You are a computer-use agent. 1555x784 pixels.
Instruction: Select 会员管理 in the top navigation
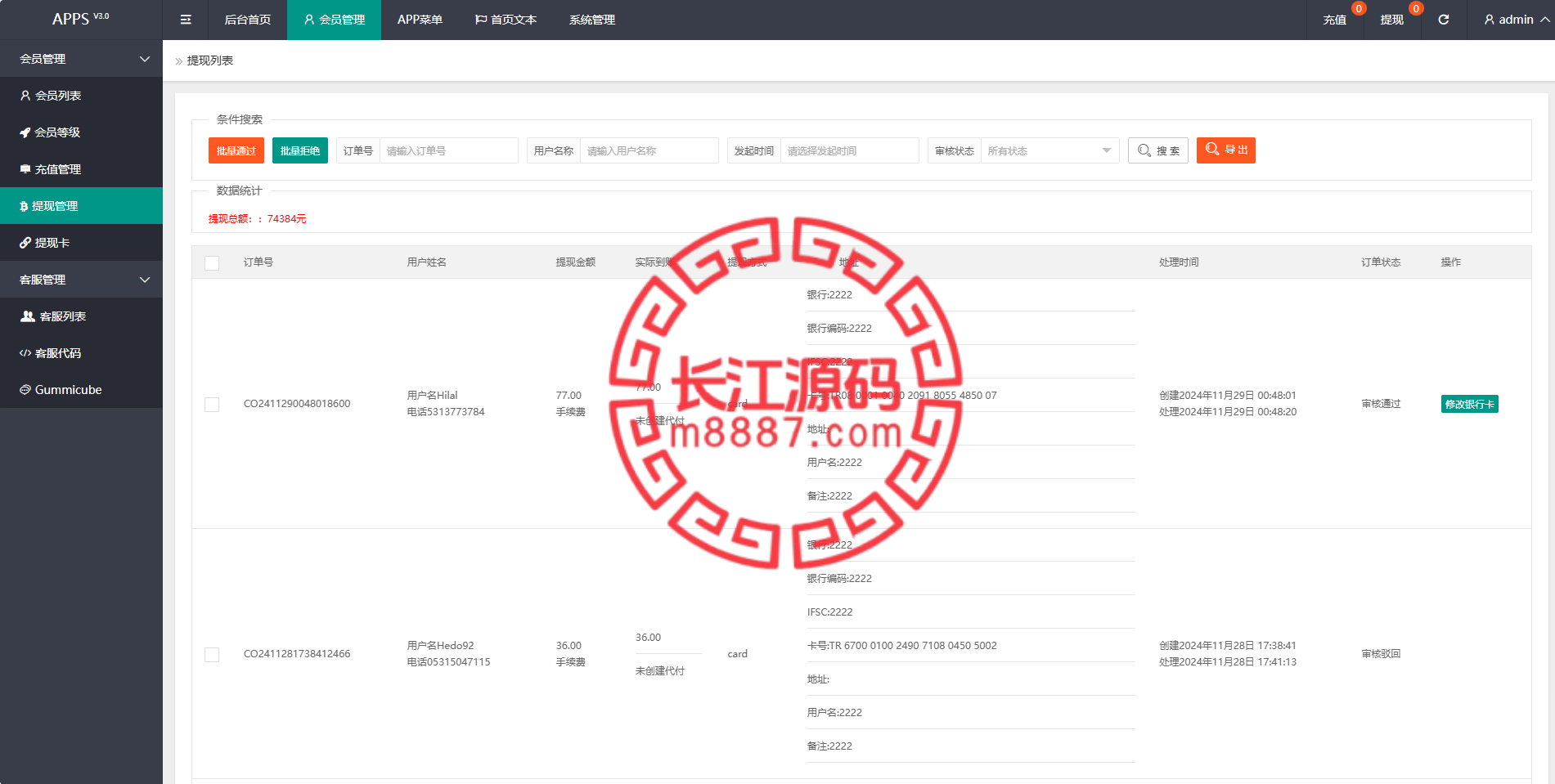click(334, 20)
